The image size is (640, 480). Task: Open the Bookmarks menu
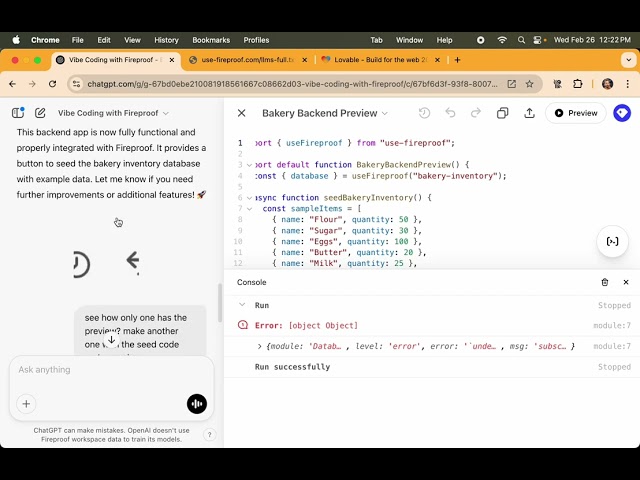211,40
